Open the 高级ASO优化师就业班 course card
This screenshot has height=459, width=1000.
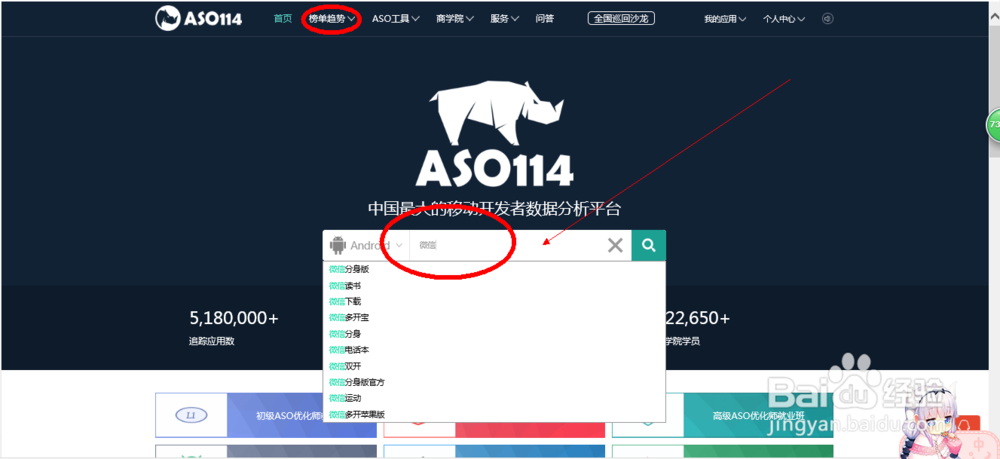[x=723, y=415]
